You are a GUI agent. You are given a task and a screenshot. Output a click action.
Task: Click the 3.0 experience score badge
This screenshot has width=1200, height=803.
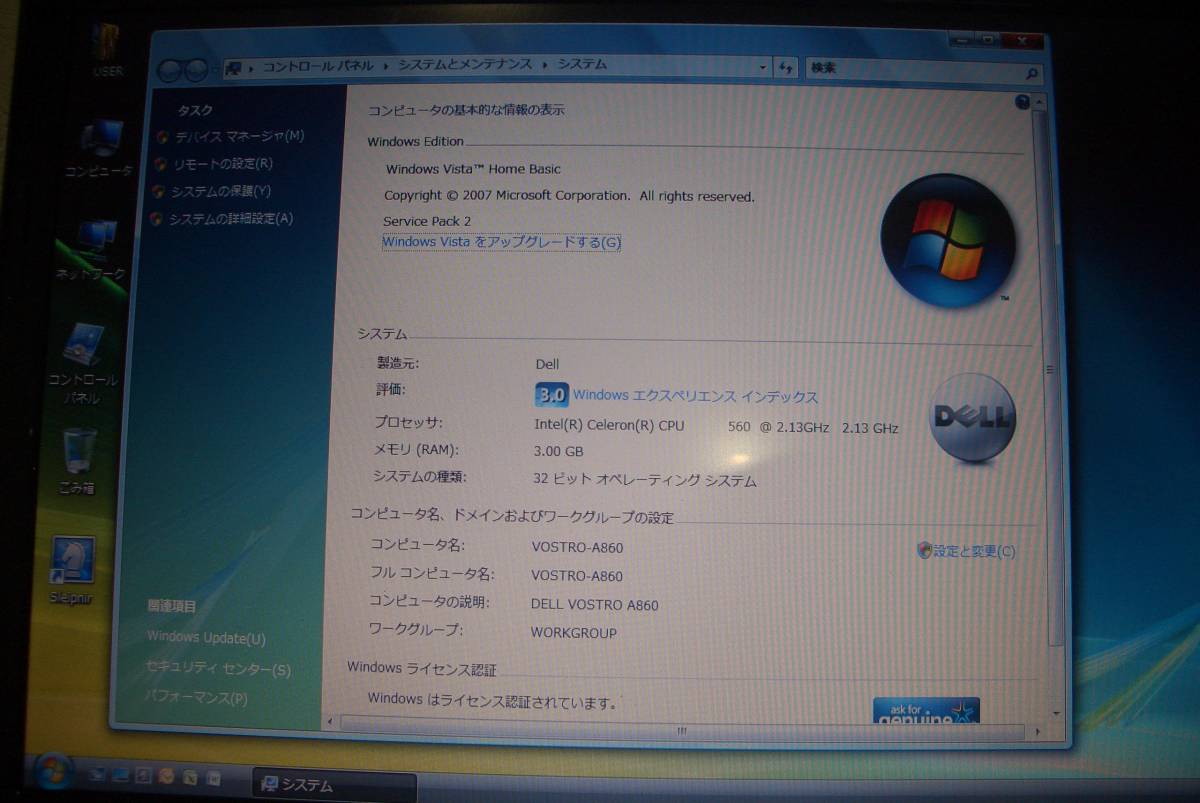point(552,394)
